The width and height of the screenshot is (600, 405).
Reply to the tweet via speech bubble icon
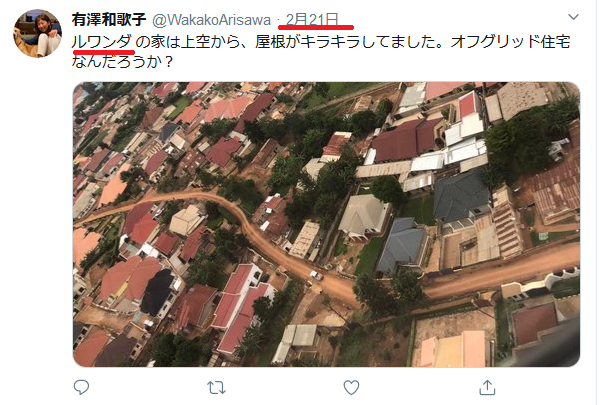pos(81,387)
